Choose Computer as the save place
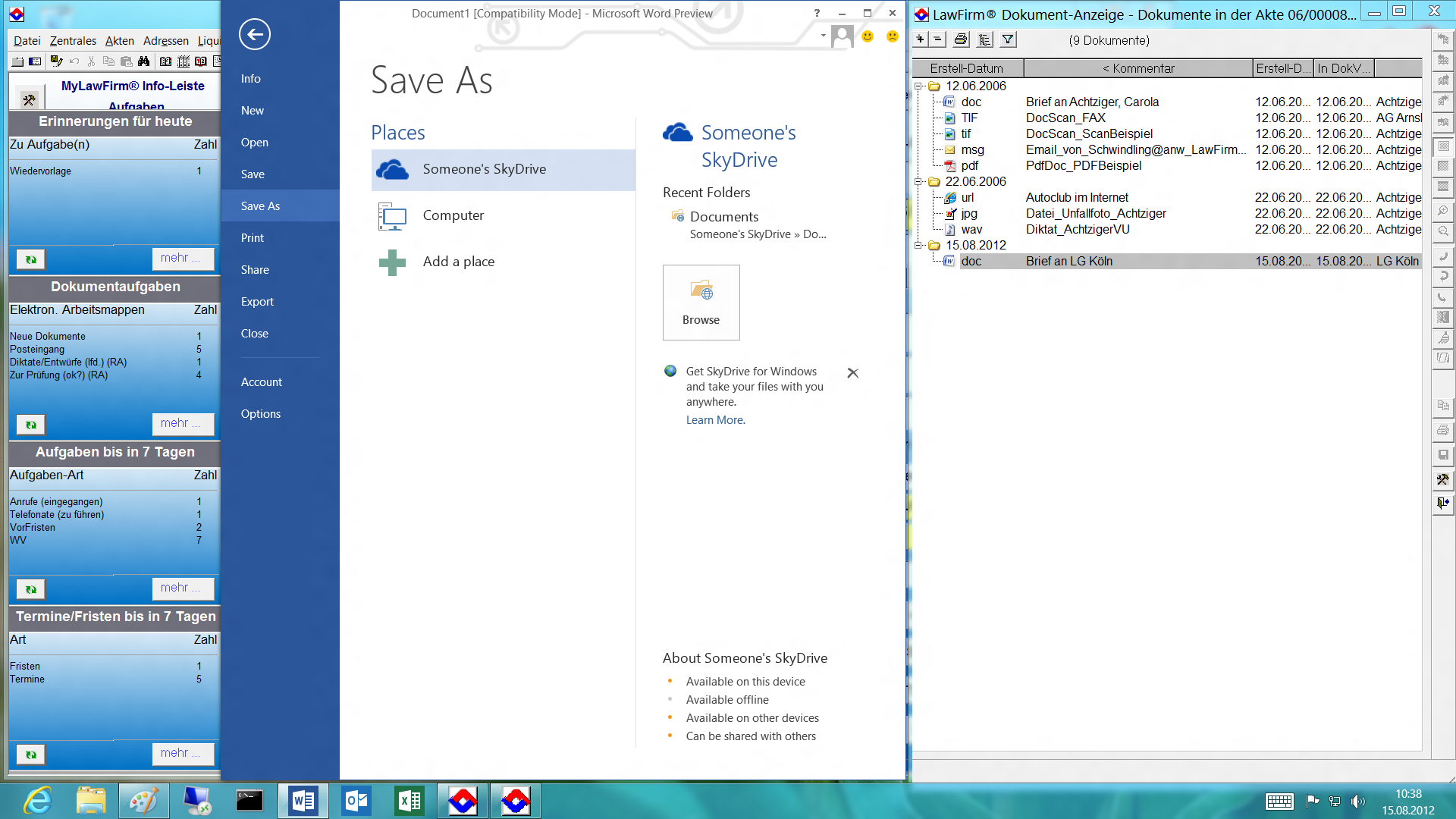Viewport: 1456px width, 819px height. (x=453, y=215)
